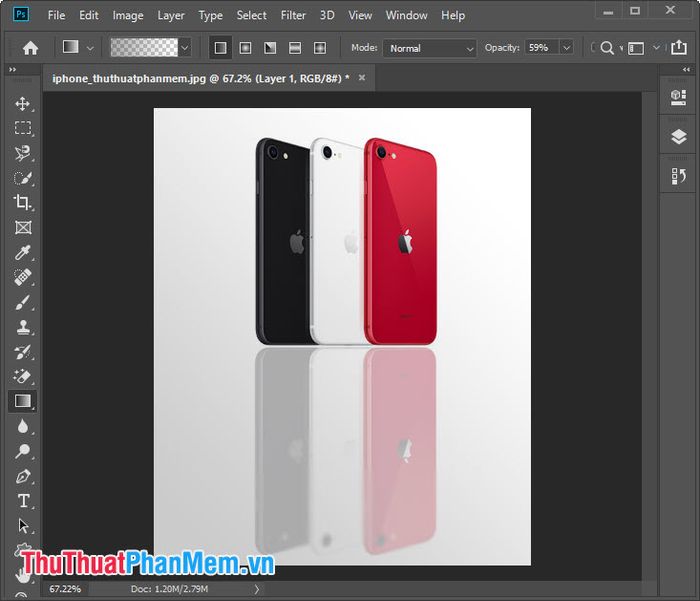
Task: Choose Radial Gradient style
Action: [x=245, y=48]
